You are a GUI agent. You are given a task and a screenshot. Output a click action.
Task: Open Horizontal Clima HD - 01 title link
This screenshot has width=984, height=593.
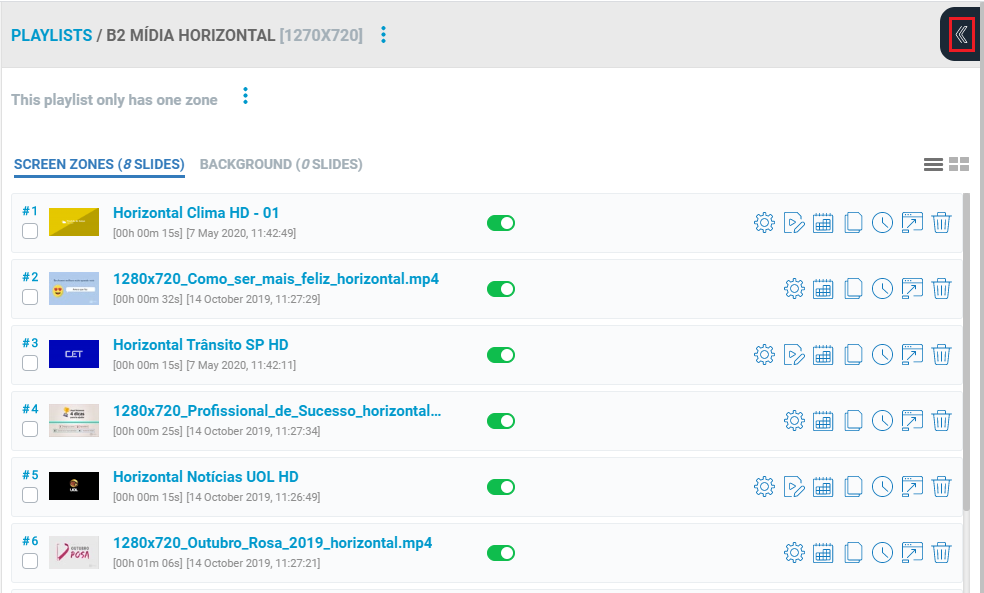(x=196, y=213)
